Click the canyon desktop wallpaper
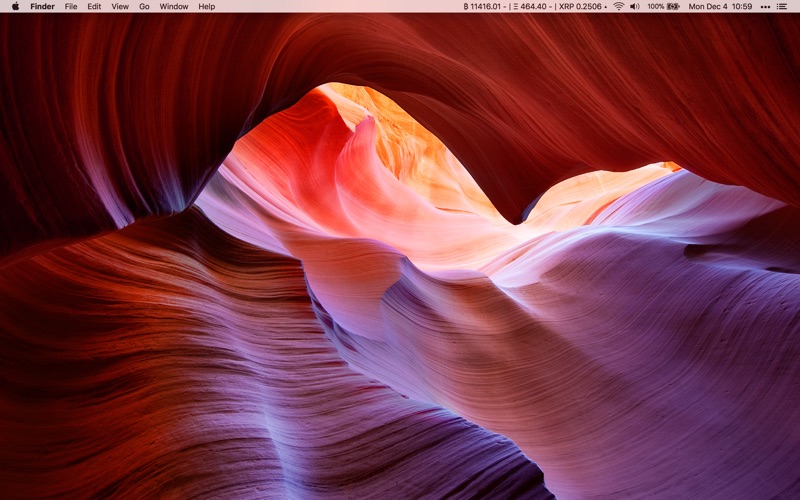Viewport: 800px width, 500px height. click(x=400, y=256)
